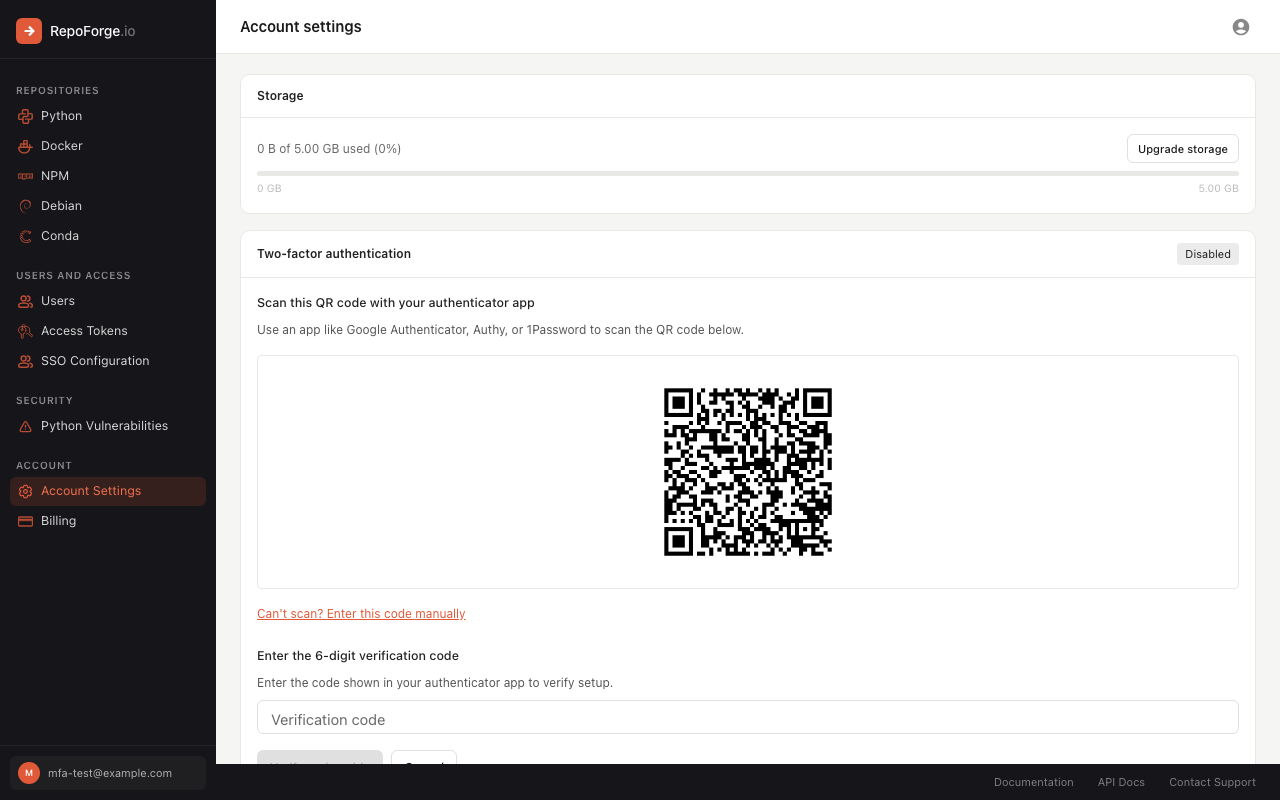The height and width of the screenshot is (800, 1280).
Task: Open the Users section
Action: [58, 301]
